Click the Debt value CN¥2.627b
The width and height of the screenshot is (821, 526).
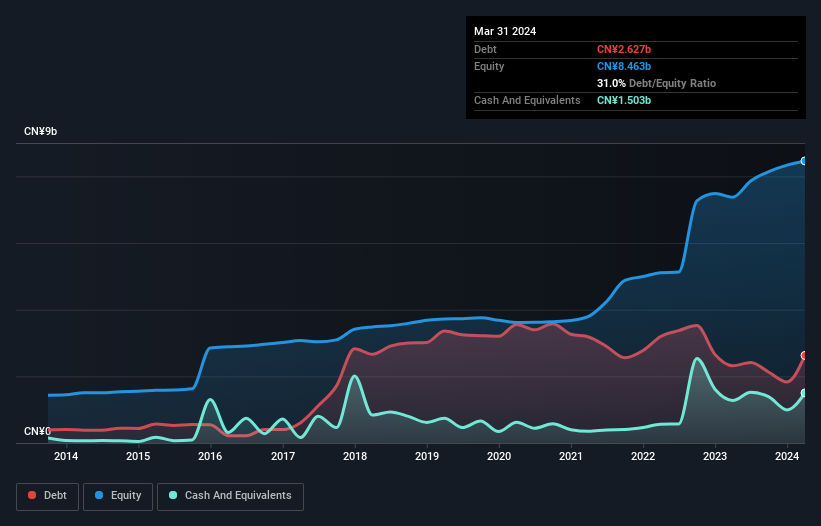tap(624, 49)
